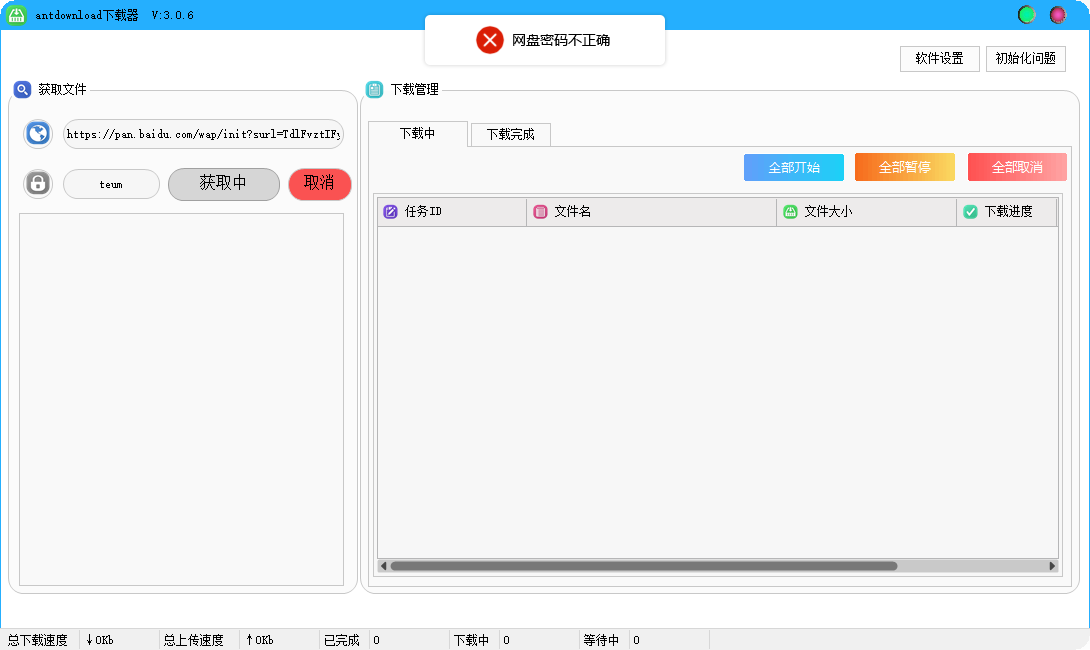This screenshot has height=650, width=1090.
Task: Click the magenta circle window button
Action: (1058, 15)
